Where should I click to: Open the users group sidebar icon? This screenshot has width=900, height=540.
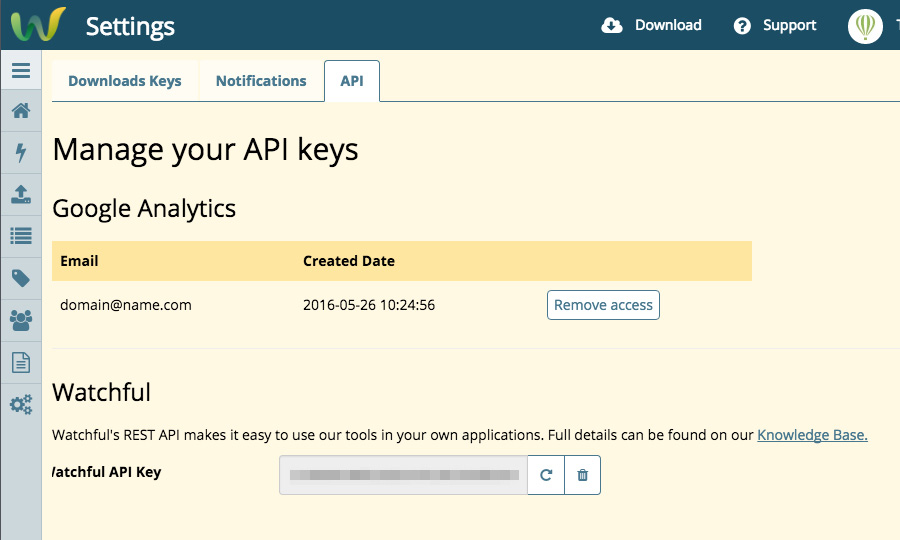[21, 320]
